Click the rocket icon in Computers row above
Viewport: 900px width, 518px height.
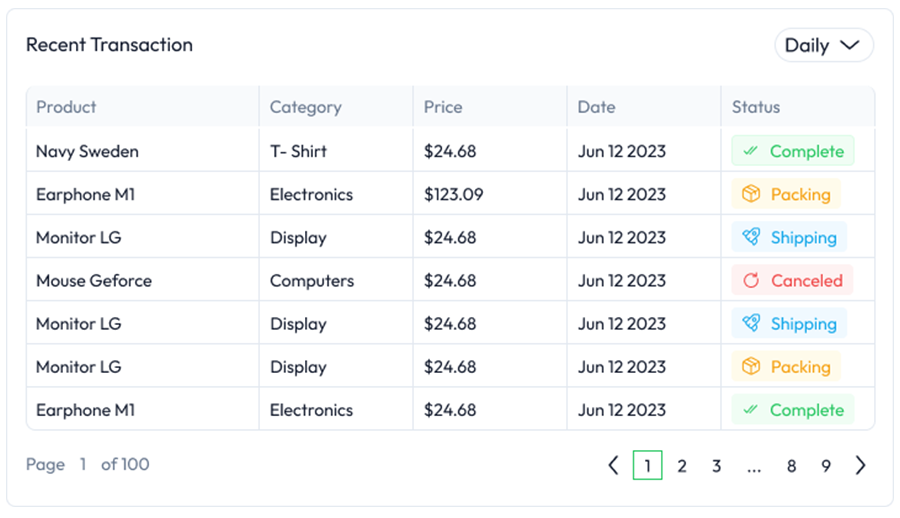coord(750,238)
